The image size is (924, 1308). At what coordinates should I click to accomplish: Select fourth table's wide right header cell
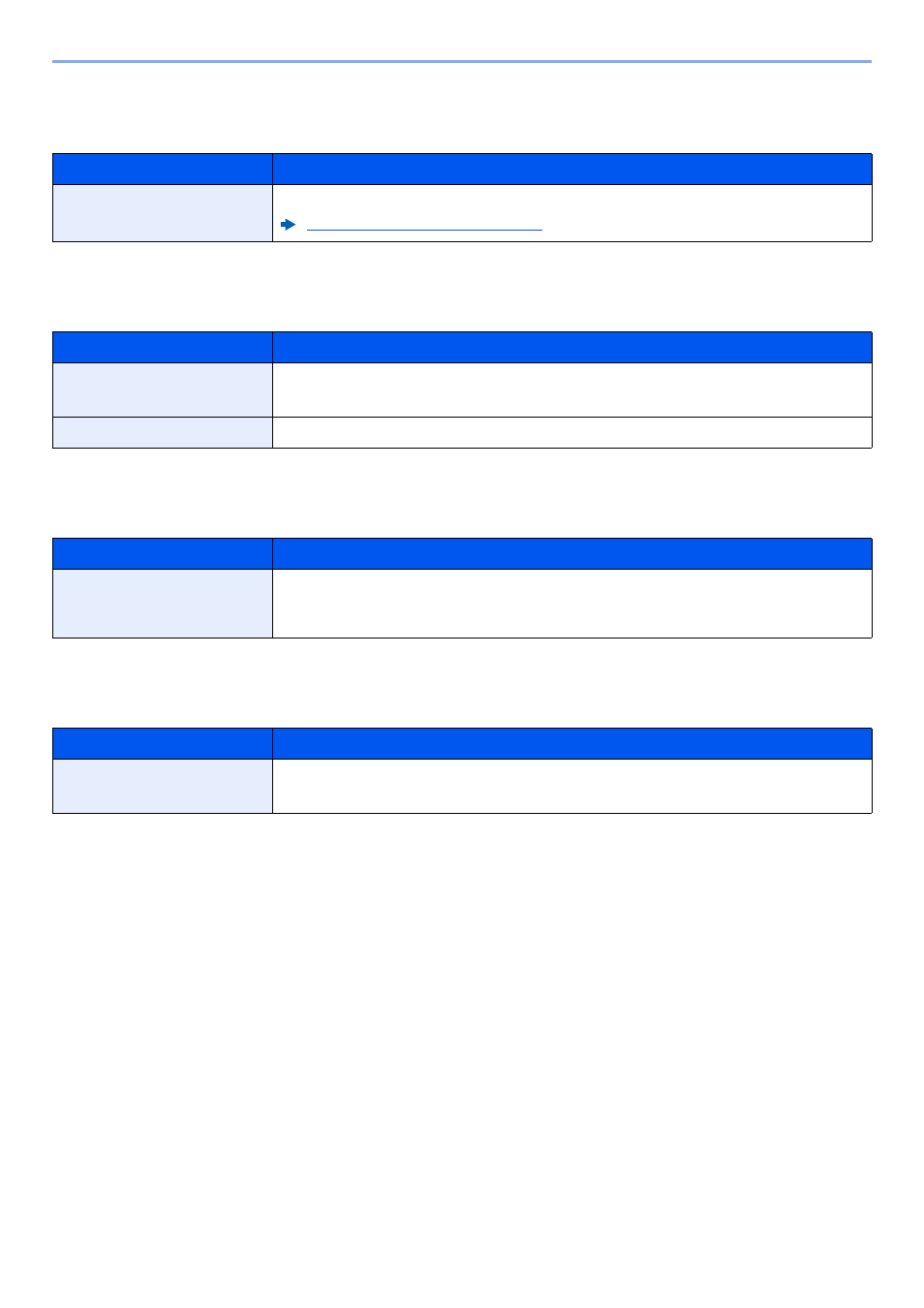(x=571, y=743)
